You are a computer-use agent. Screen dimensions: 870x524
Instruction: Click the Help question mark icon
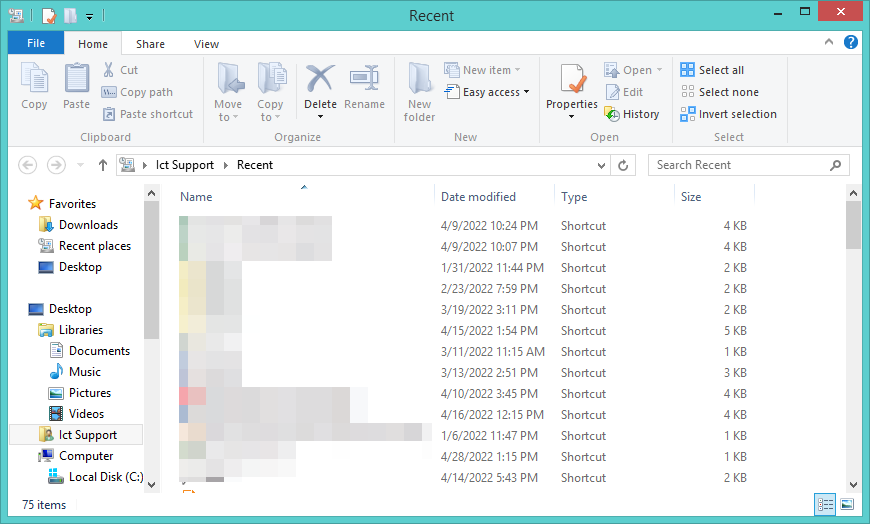pyautogui.click(x=850, y=43)
